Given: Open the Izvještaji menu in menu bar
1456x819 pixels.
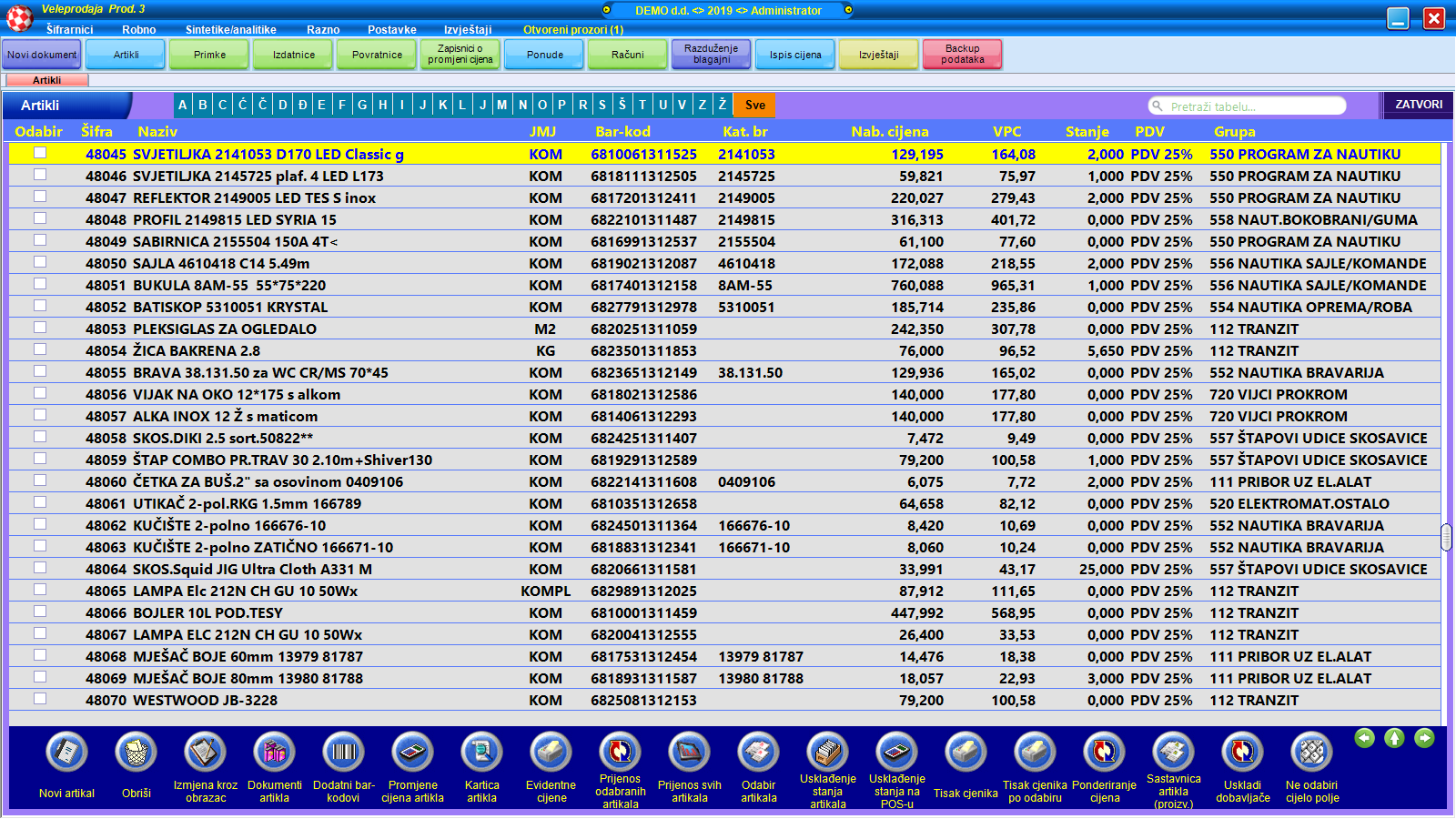Looking at the screenshot, I should tap(468, 30).
